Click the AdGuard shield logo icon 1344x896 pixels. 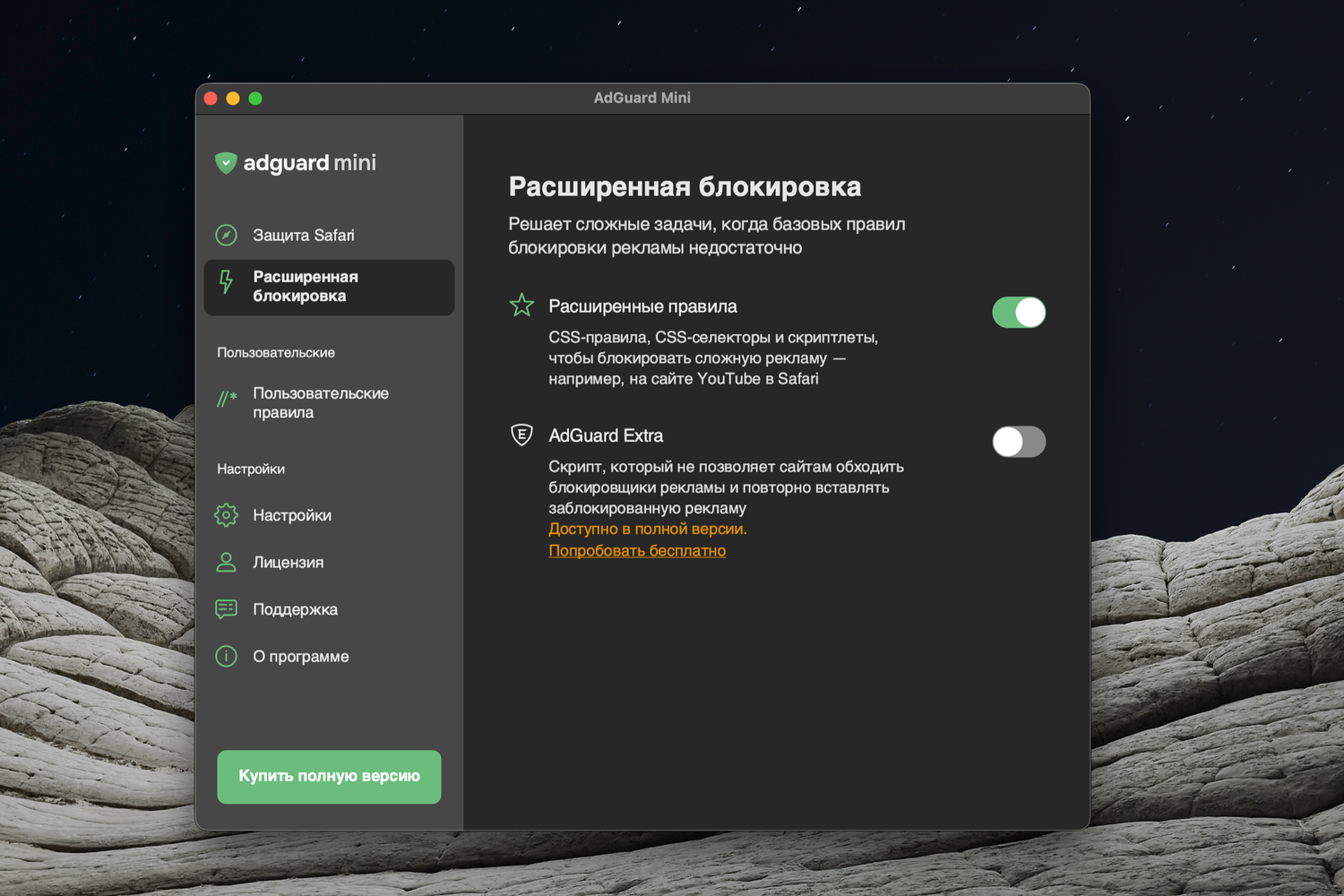click(226, 163)
